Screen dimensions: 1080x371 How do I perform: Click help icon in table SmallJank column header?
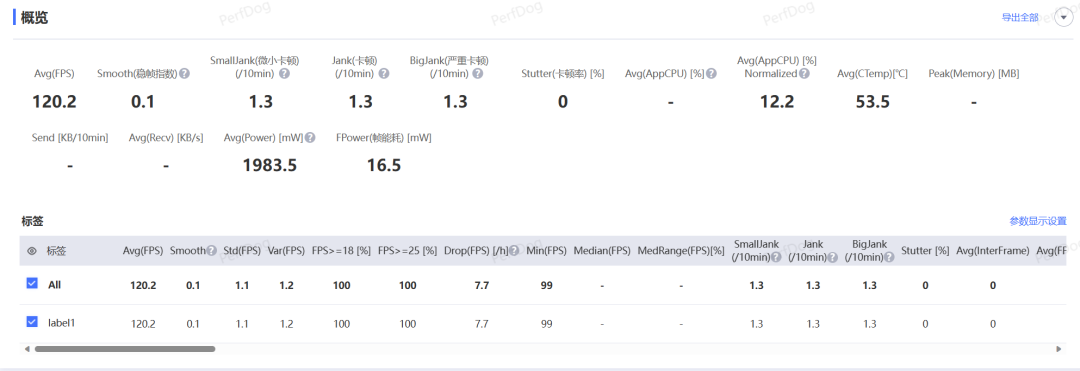tap(776, 258)
